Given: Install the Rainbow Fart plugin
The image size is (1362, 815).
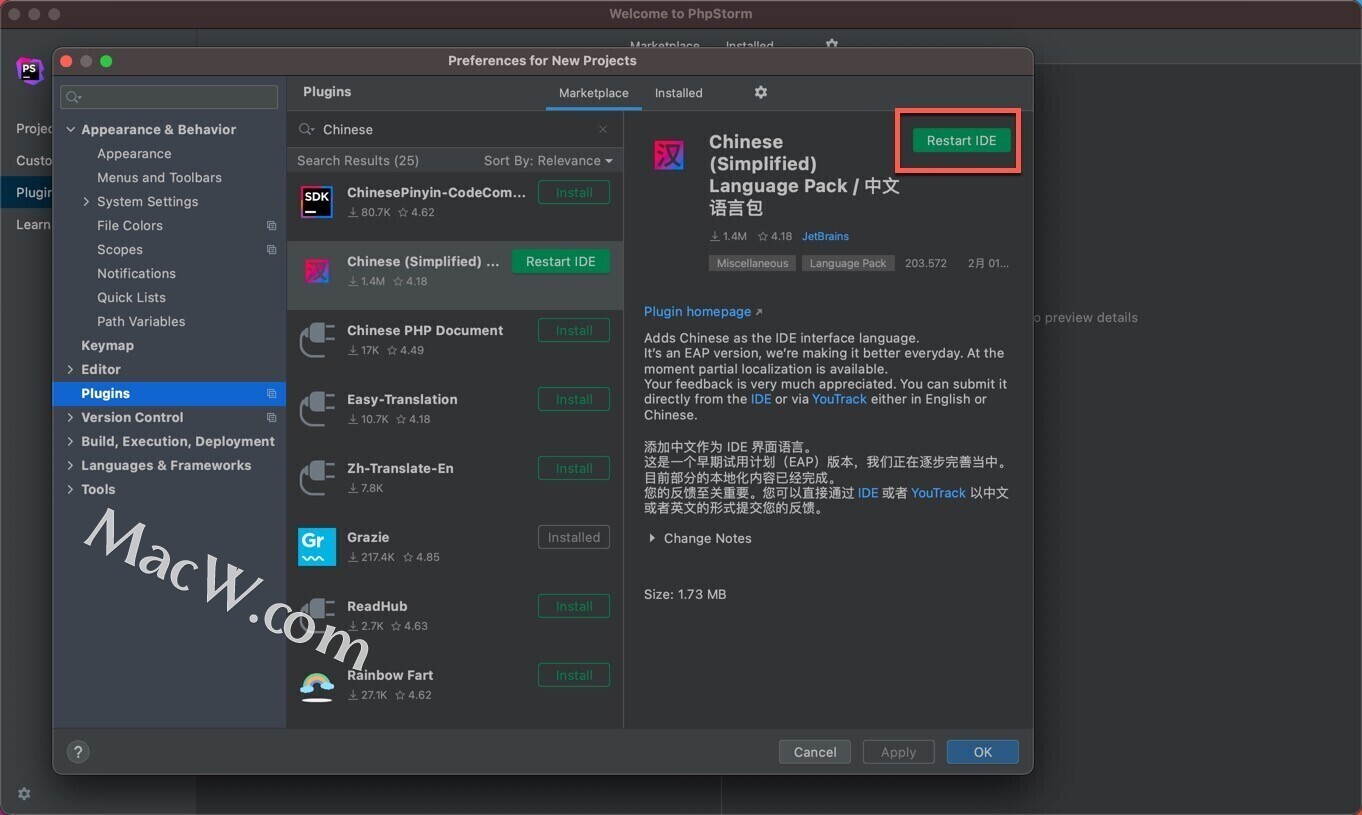Looking at the screenshot, I should pyautogui.click(x=574, y=676).
